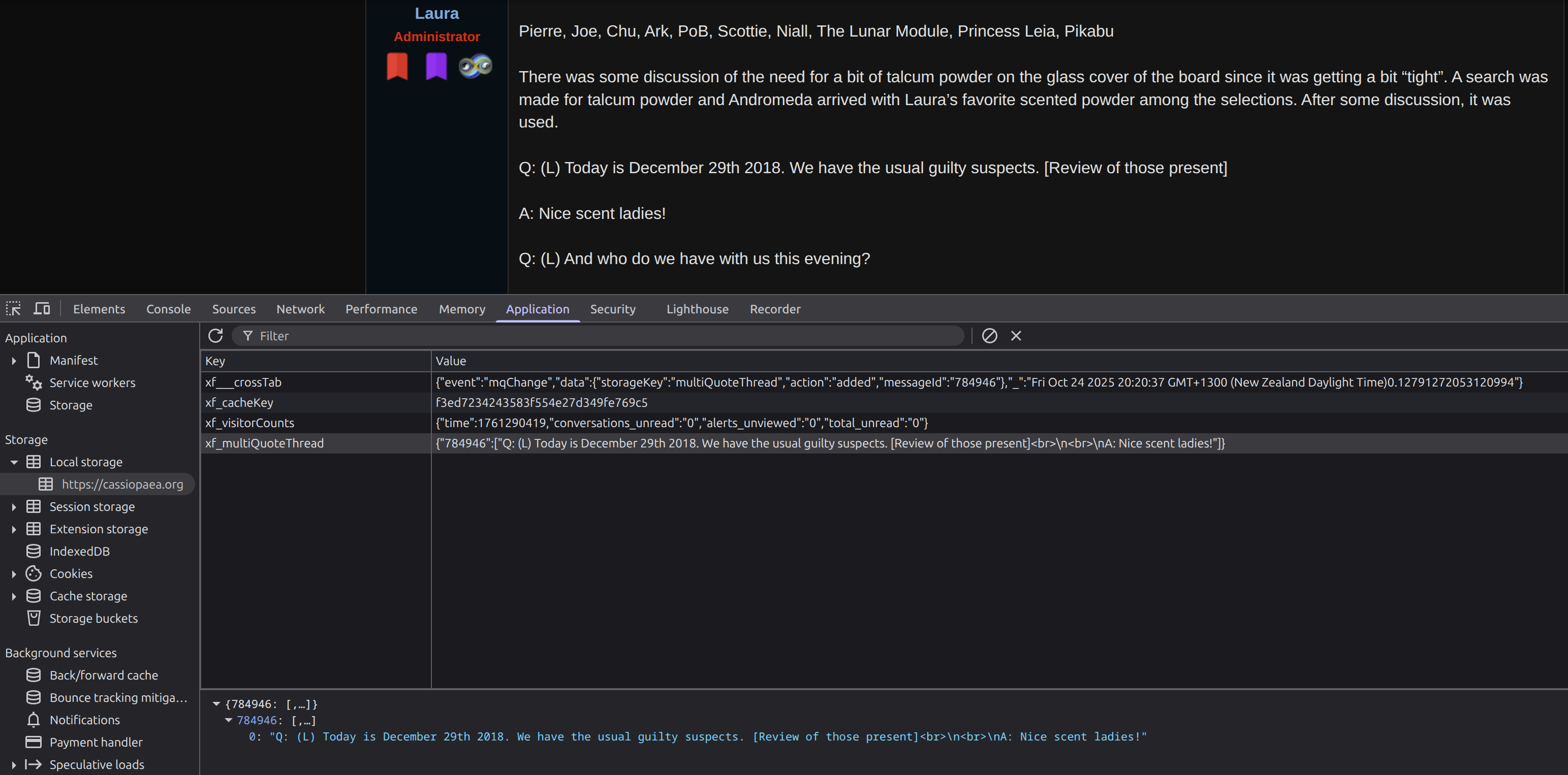This screenshot has width=1568, height=775.
Task: Click the purple bookmark badge icon
Action: [436, 66]
